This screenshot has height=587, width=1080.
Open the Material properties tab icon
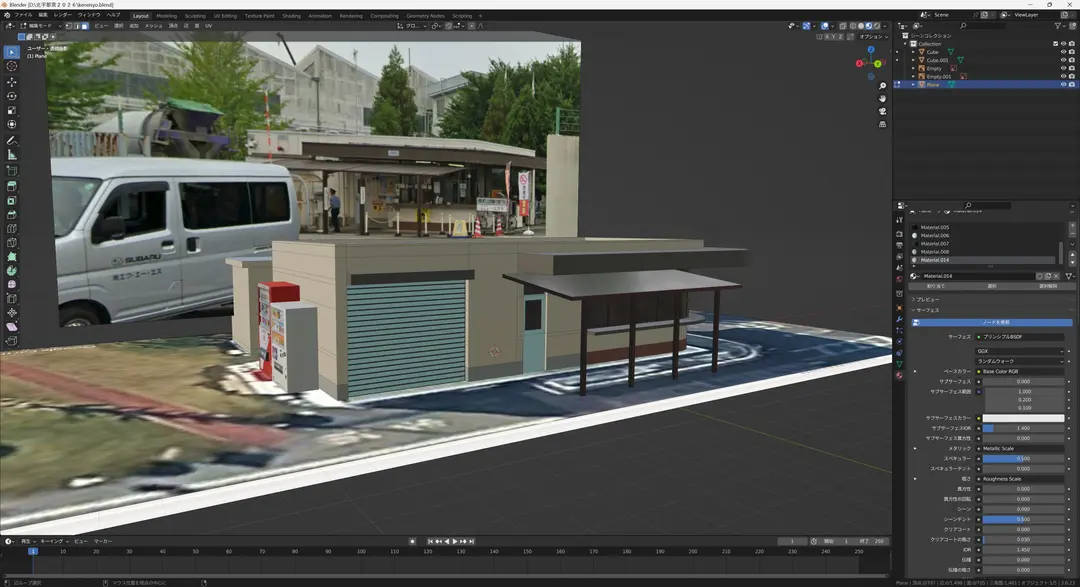click(x=900, y=375)
